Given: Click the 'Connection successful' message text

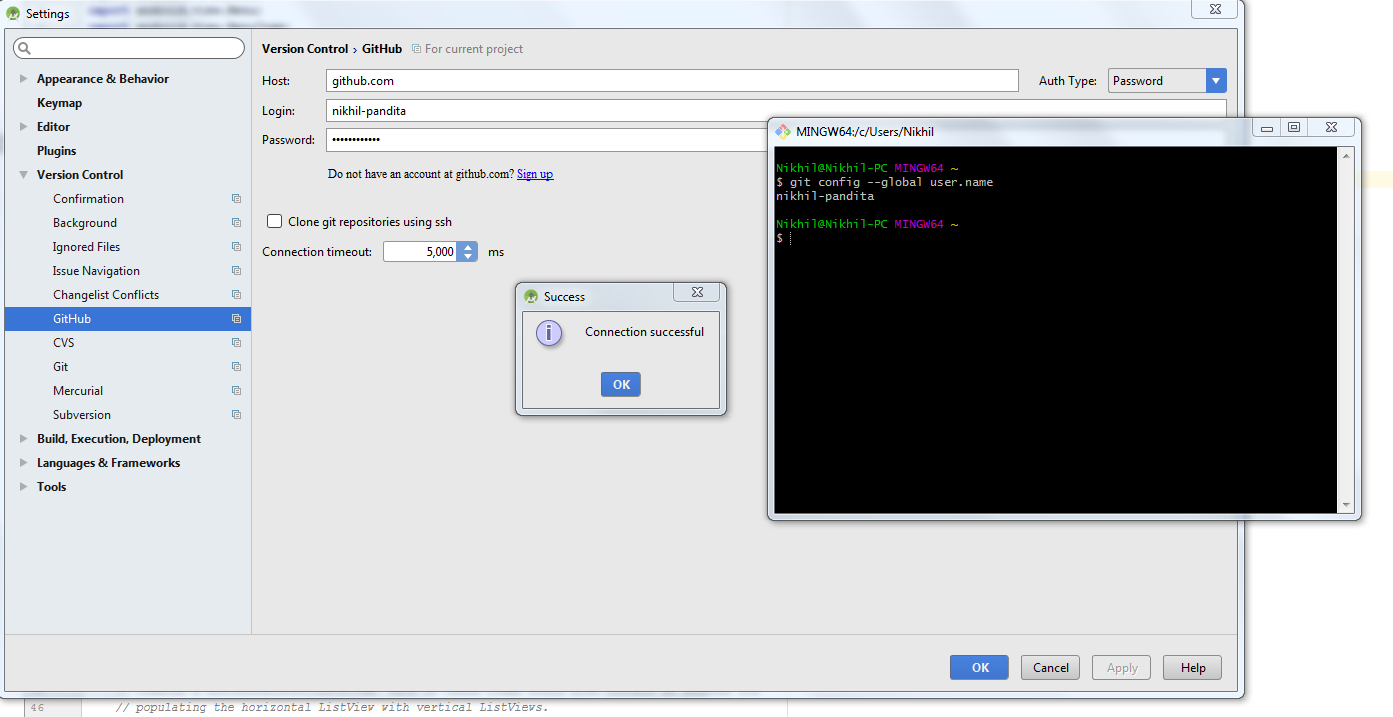Looking at the screenshot, I should point(644,332).
